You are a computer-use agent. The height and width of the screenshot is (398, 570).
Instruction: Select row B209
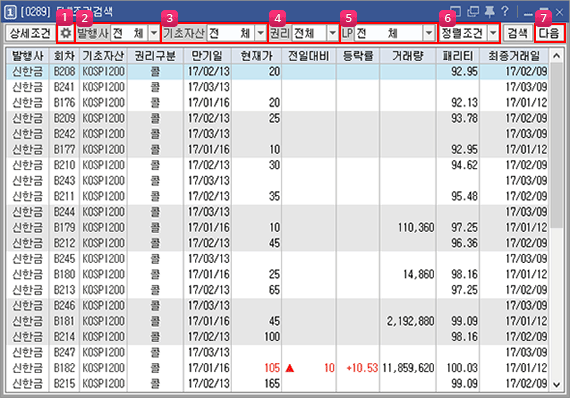(277, 118)
